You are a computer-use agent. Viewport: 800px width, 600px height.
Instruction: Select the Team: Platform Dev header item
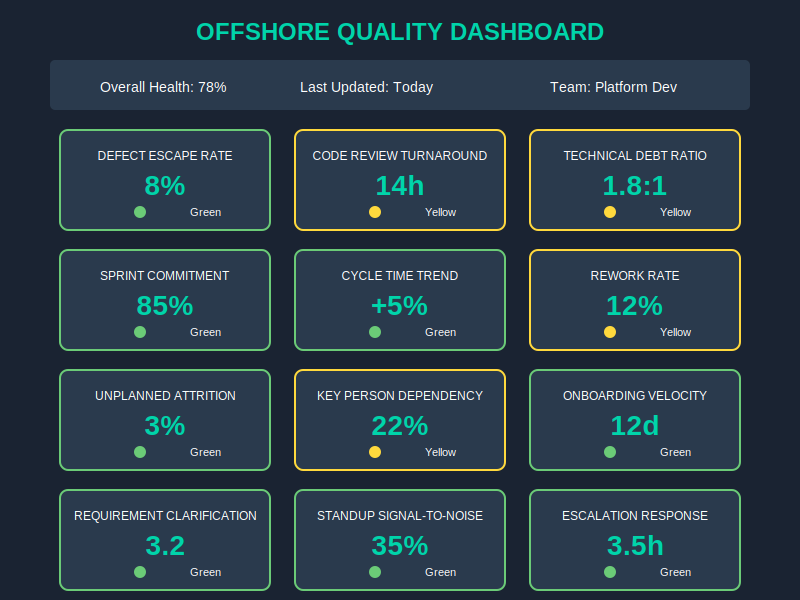(614, 87)
